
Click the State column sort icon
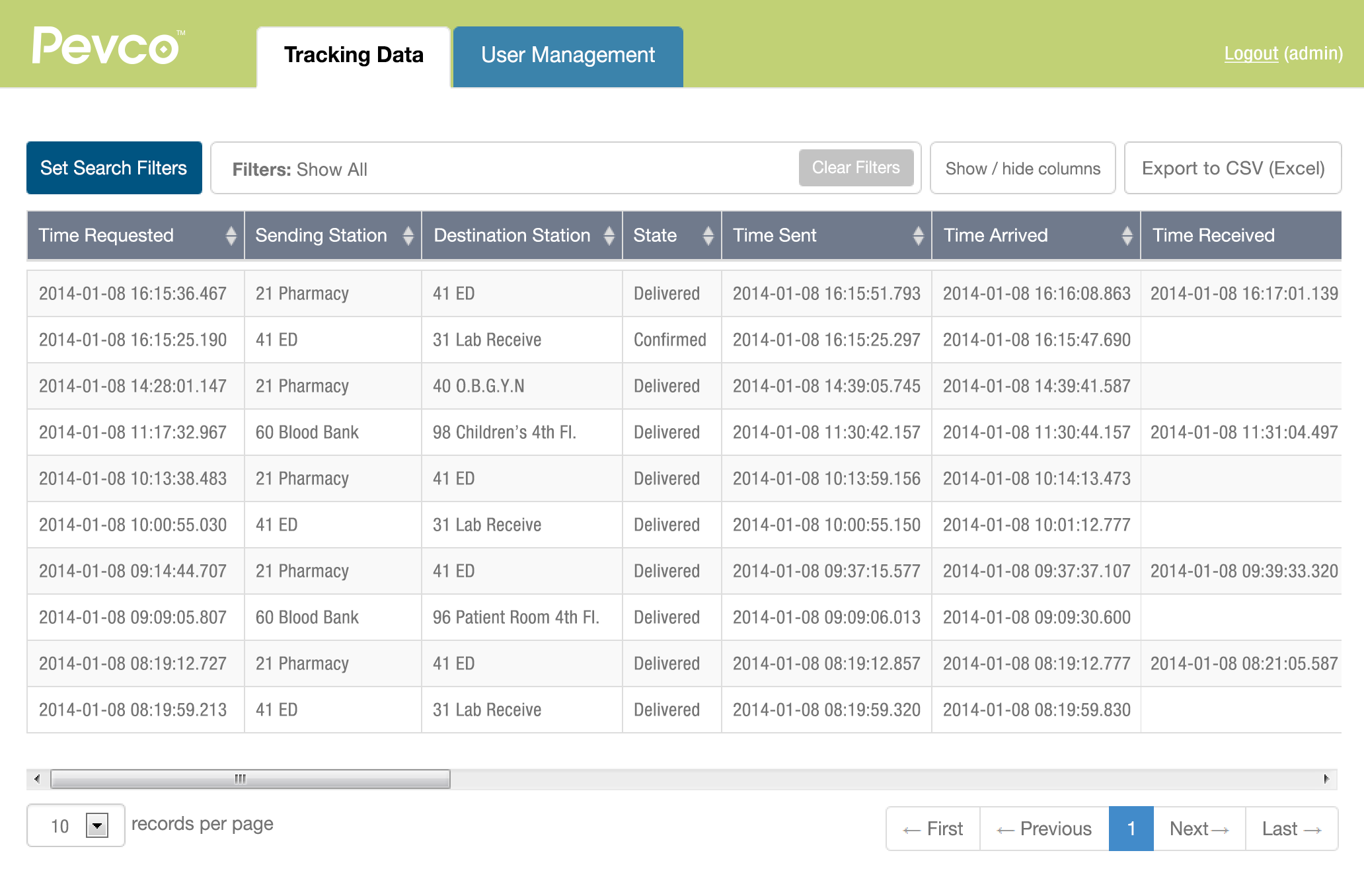click(708, 235)
